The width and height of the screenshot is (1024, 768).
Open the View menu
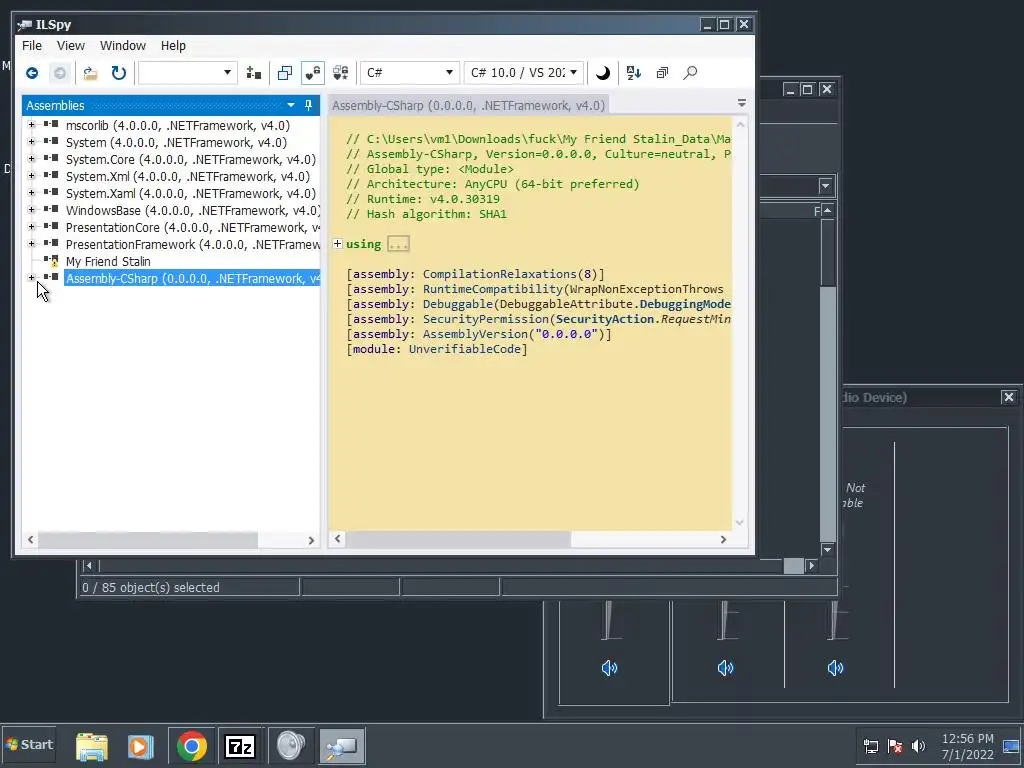[71, 46]
